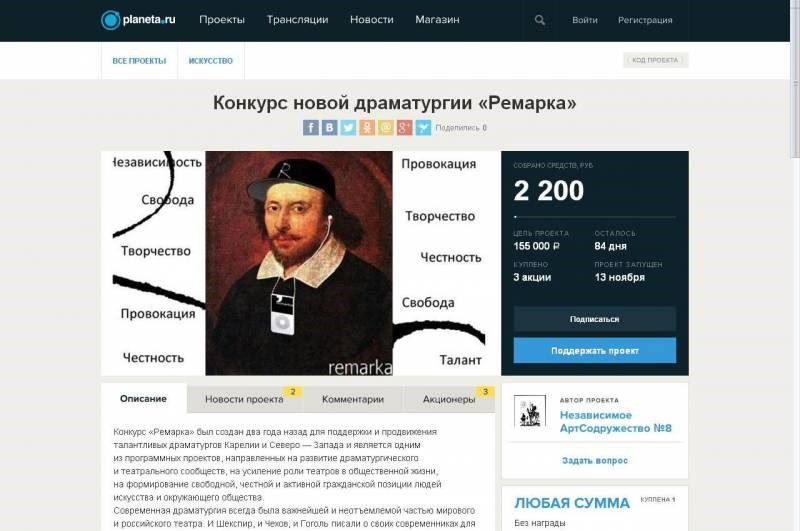
Task: Click the Поддержать проект button
Action: point(594,350)
